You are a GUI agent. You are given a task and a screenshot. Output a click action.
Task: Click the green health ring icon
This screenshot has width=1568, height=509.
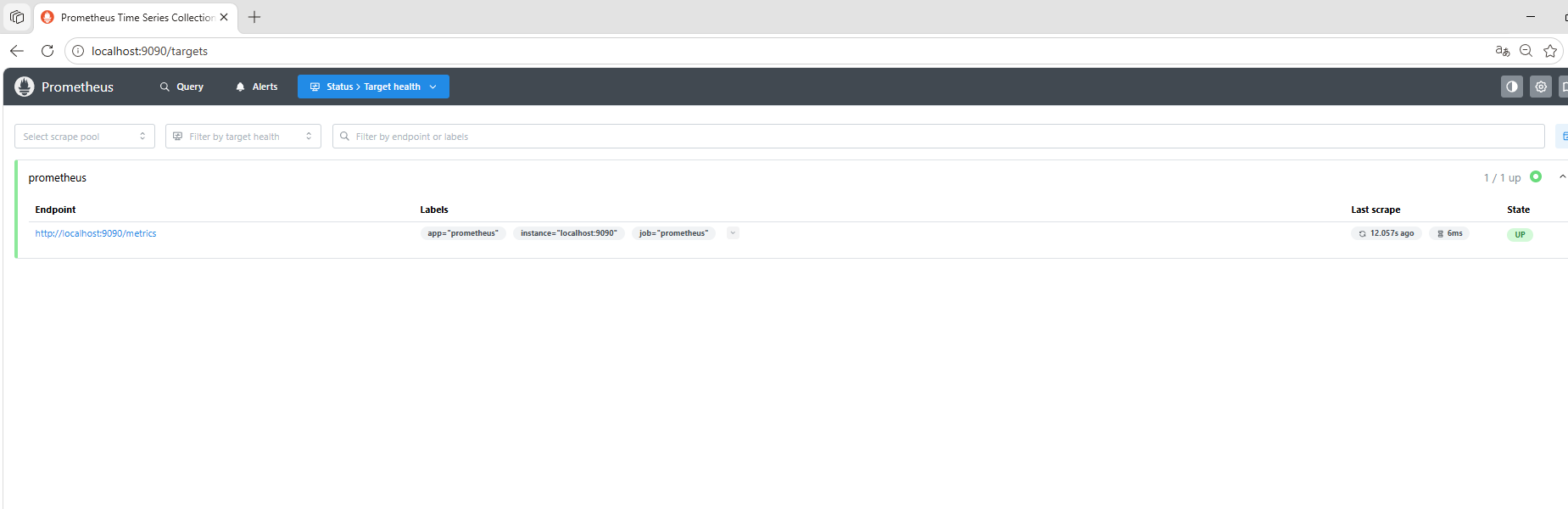point(1536,177)
